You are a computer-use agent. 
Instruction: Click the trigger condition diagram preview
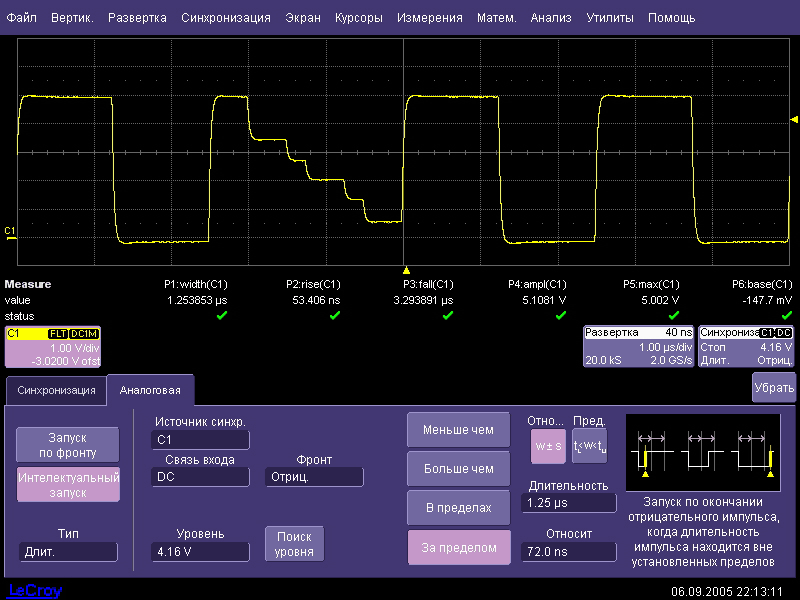702,446
